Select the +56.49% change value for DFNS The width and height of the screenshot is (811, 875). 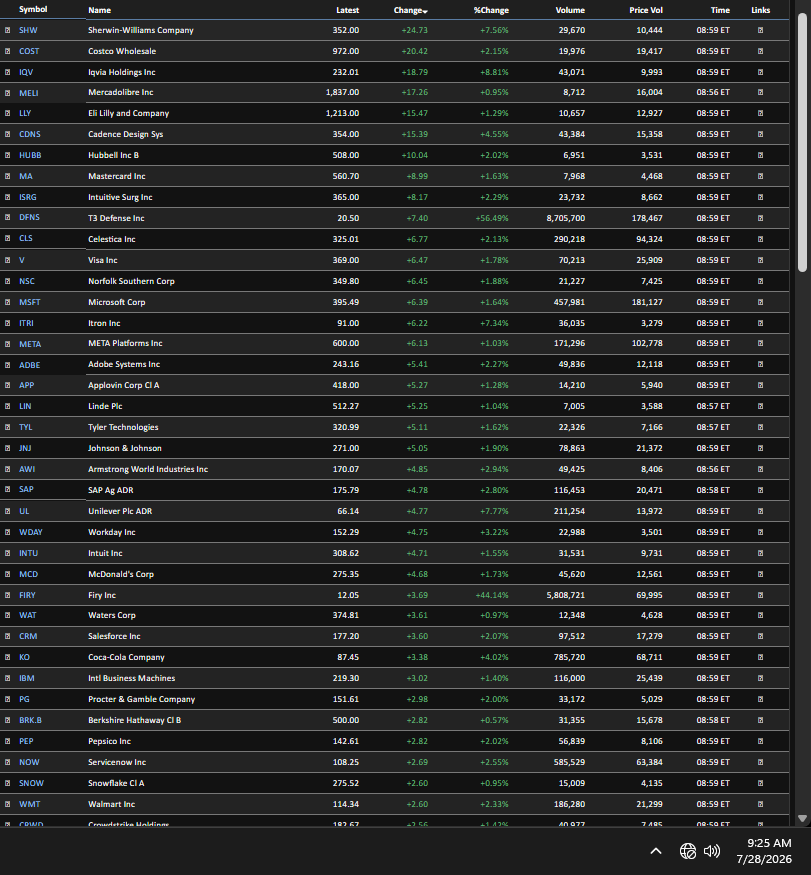(492, 218)
